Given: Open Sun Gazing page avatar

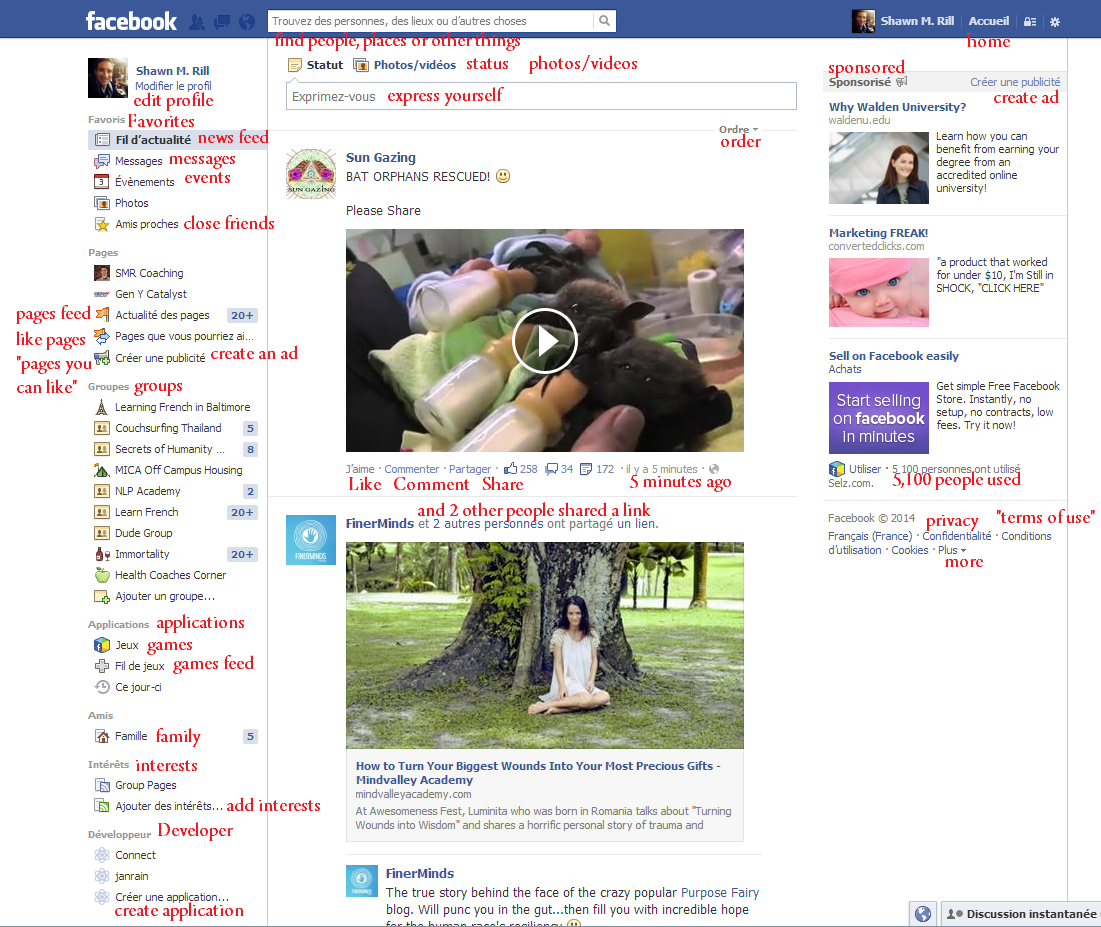Looking at the screenshot, I should [310, 173].
